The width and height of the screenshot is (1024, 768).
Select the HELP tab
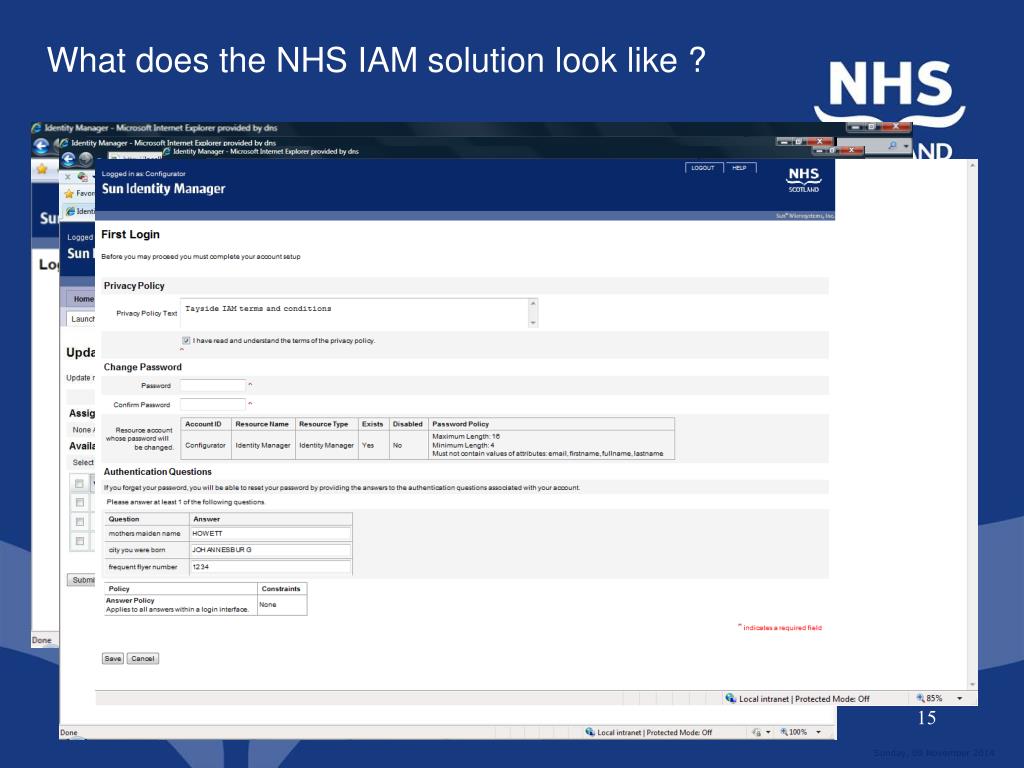click(x=739, y=168)
